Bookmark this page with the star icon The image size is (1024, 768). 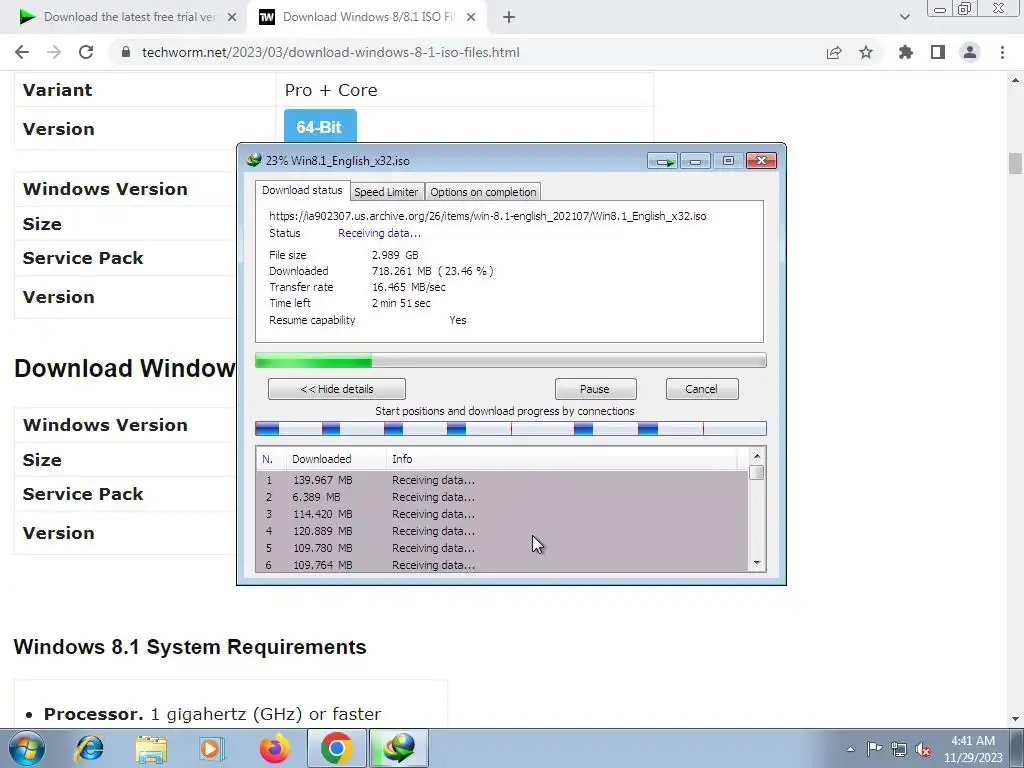click(866, 52)
